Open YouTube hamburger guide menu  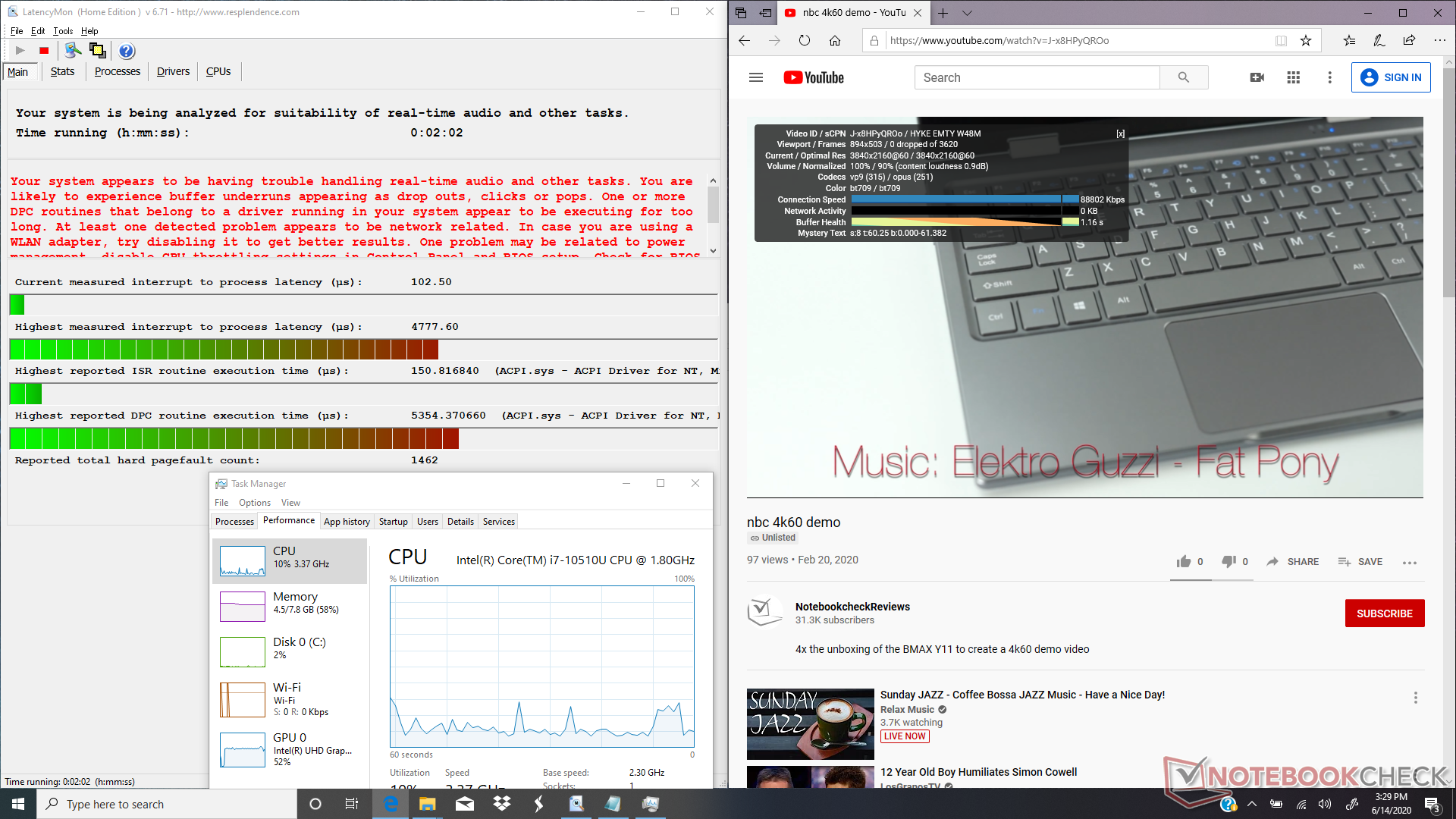[x=756, y=77]
